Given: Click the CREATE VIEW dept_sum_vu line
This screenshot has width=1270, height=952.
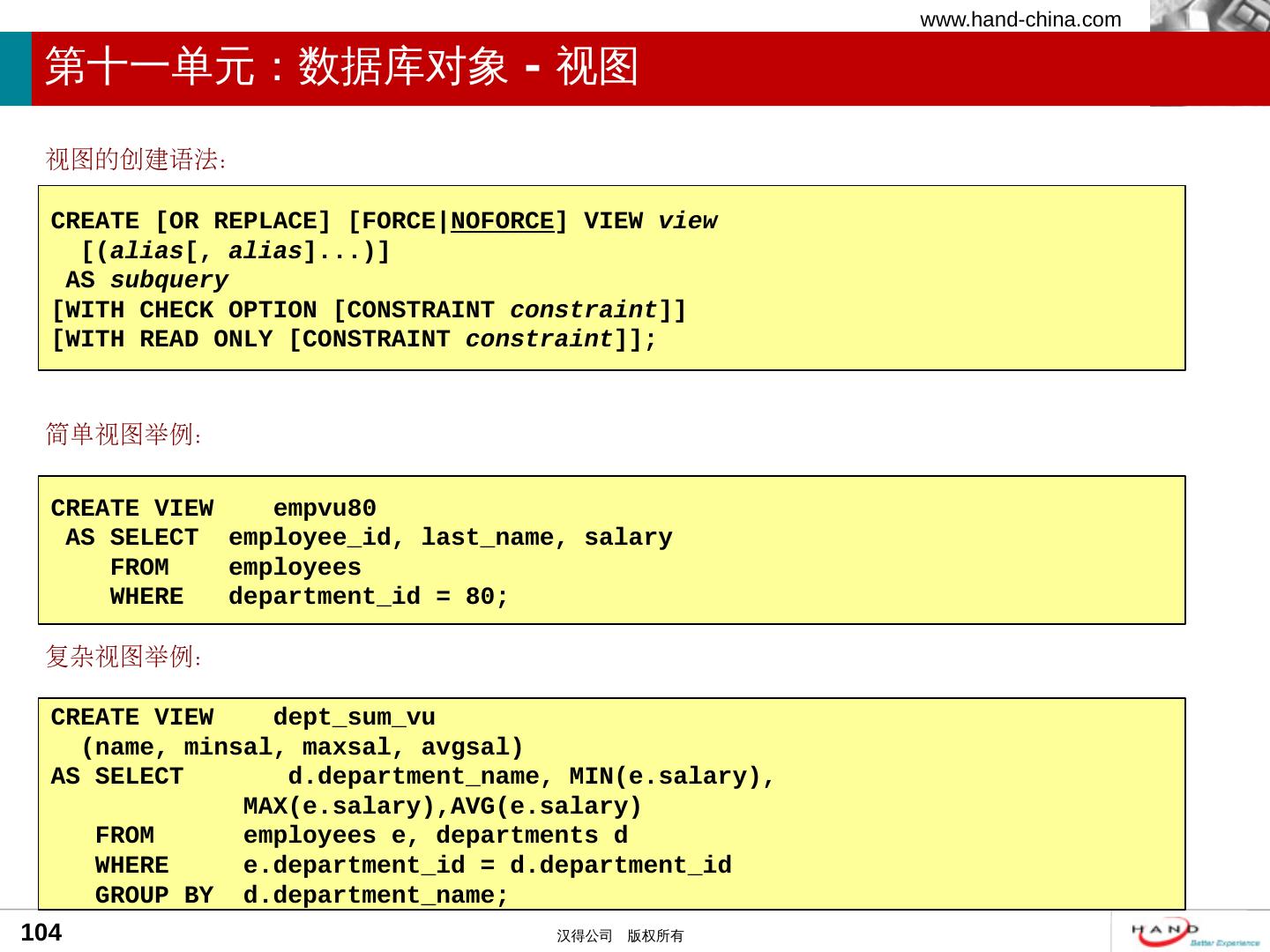Looking at the screenshot, I should tap(243, 718).
